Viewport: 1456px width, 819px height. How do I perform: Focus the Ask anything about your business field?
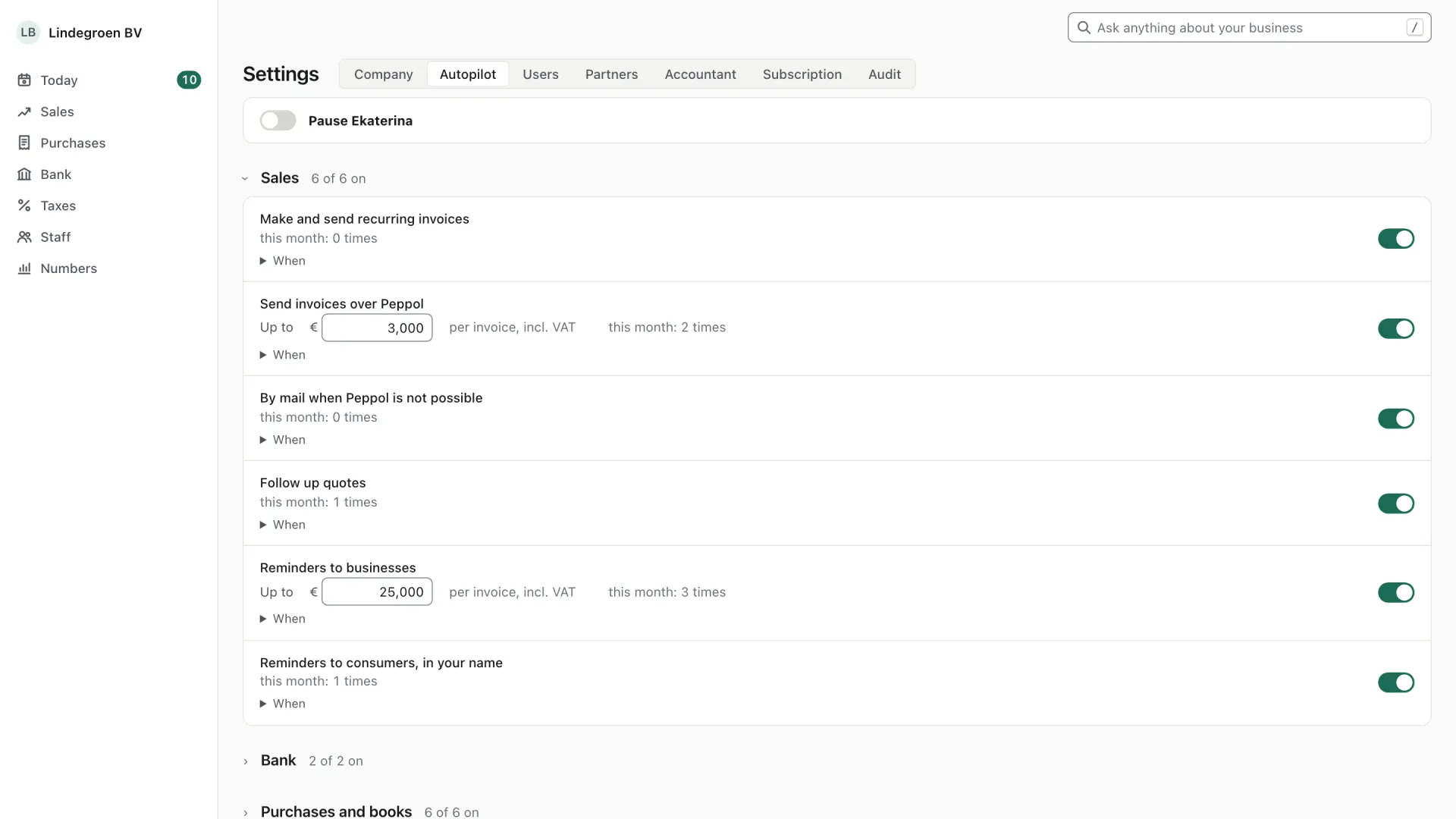[x=1249, y=27]
